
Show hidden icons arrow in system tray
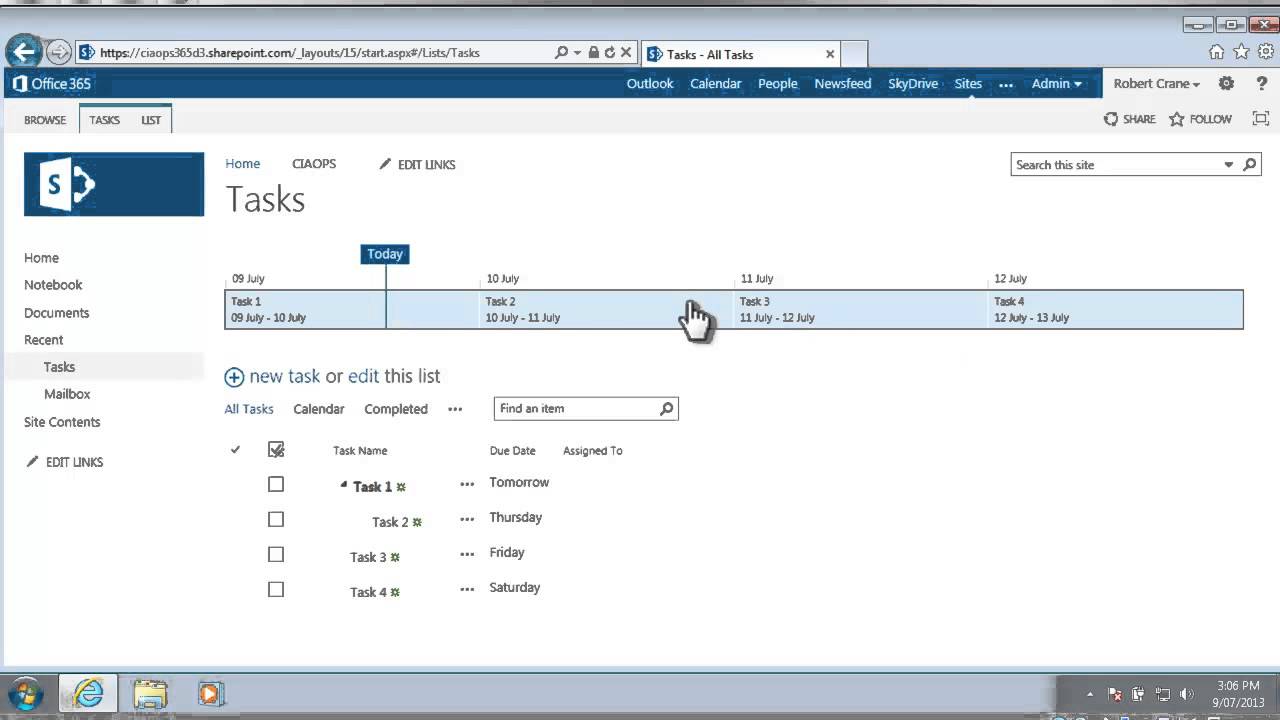pos(1090,694)
